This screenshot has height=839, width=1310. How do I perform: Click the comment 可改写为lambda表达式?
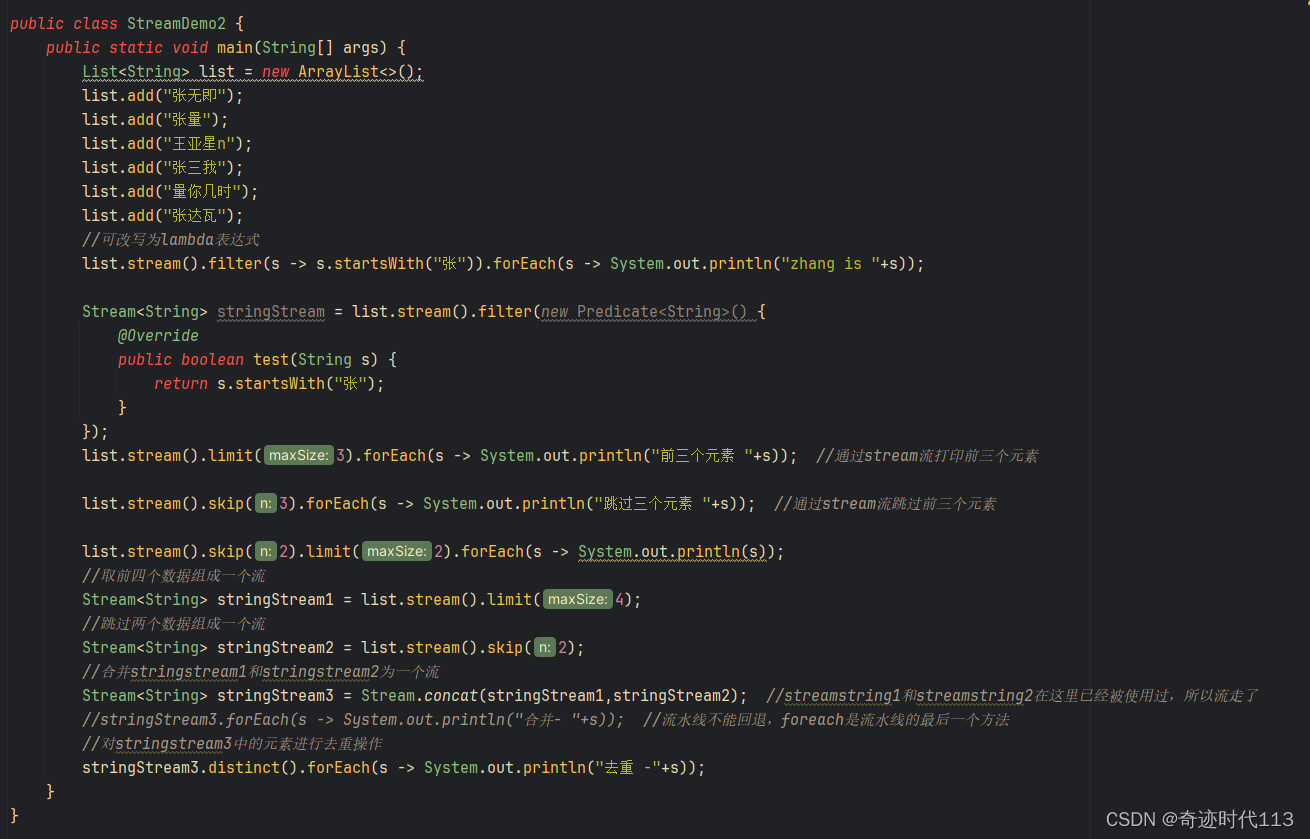(170, 239)
